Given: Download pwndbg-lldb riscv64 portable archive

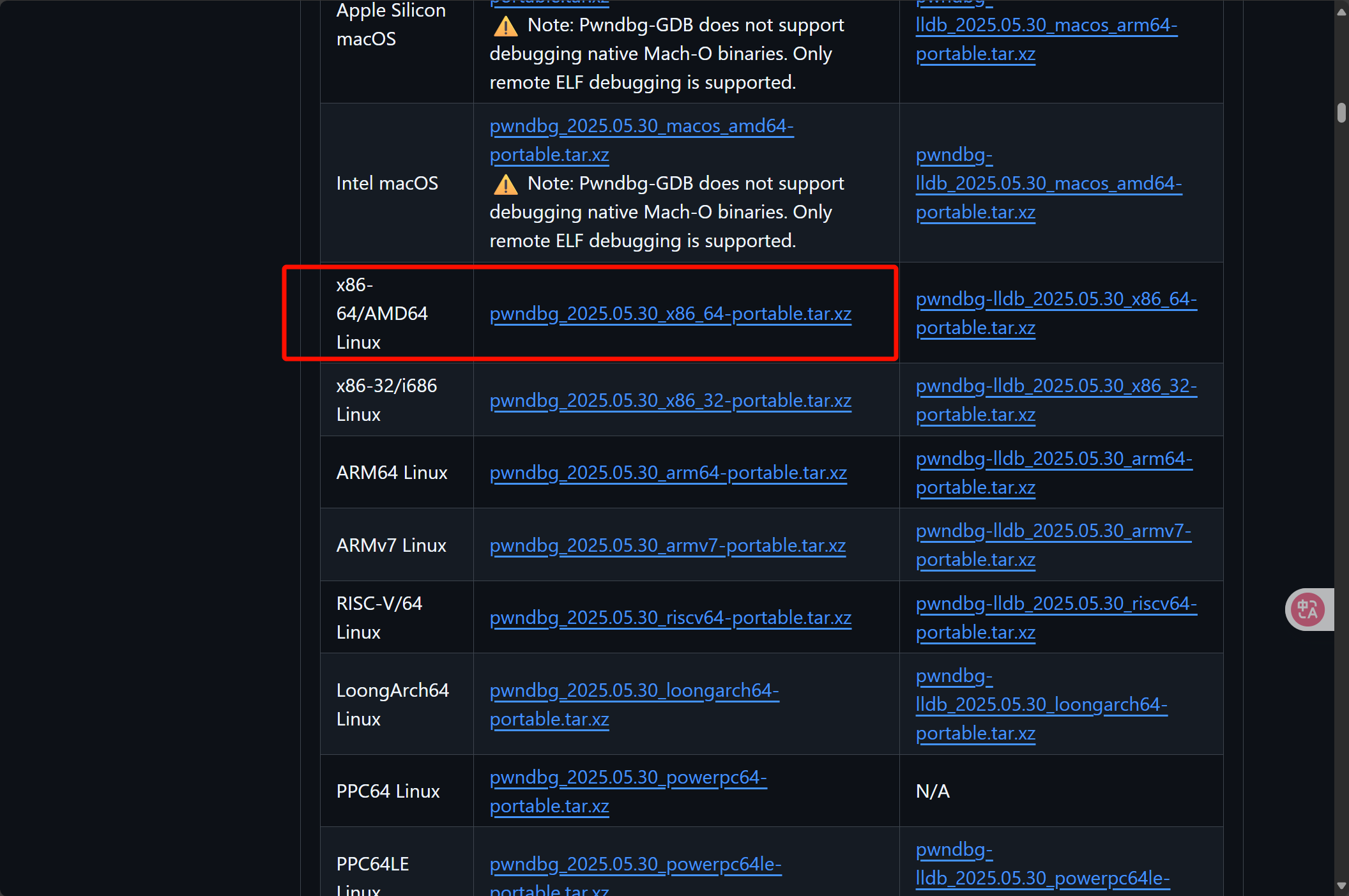Looking at the screenshot, I should point(1056,604).
